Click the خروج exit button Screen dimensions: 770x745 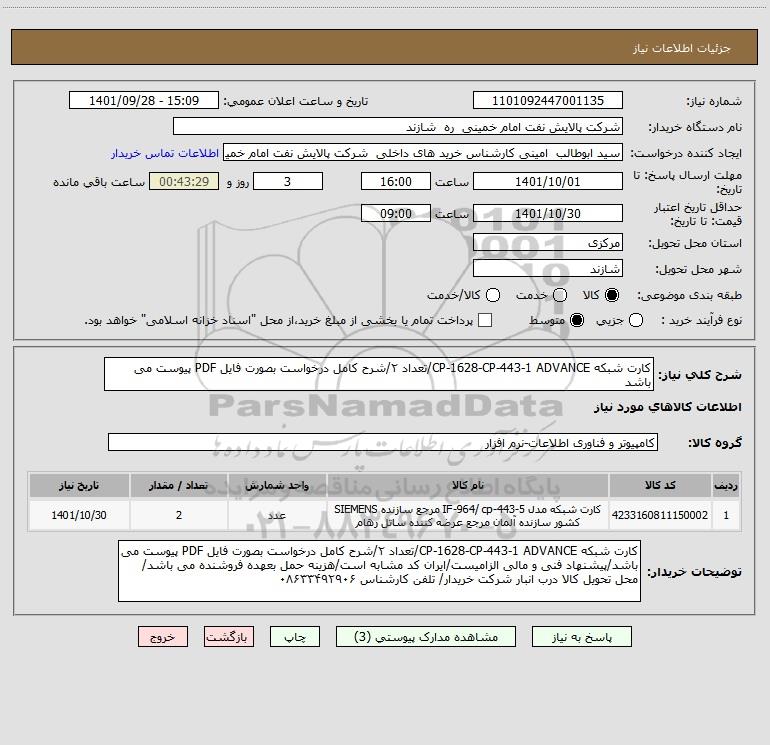[x=163, y=637]
